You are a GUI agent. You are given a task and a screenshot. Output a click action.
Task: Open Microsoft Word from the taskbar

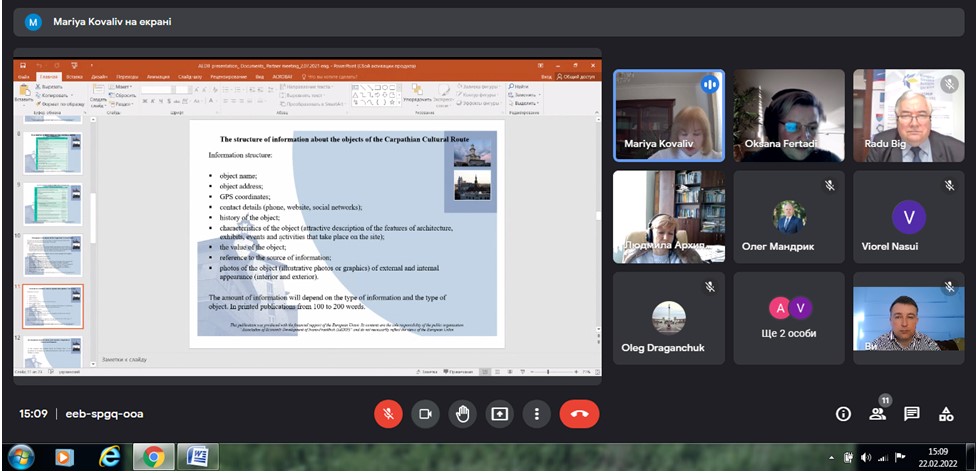point(197,457)
